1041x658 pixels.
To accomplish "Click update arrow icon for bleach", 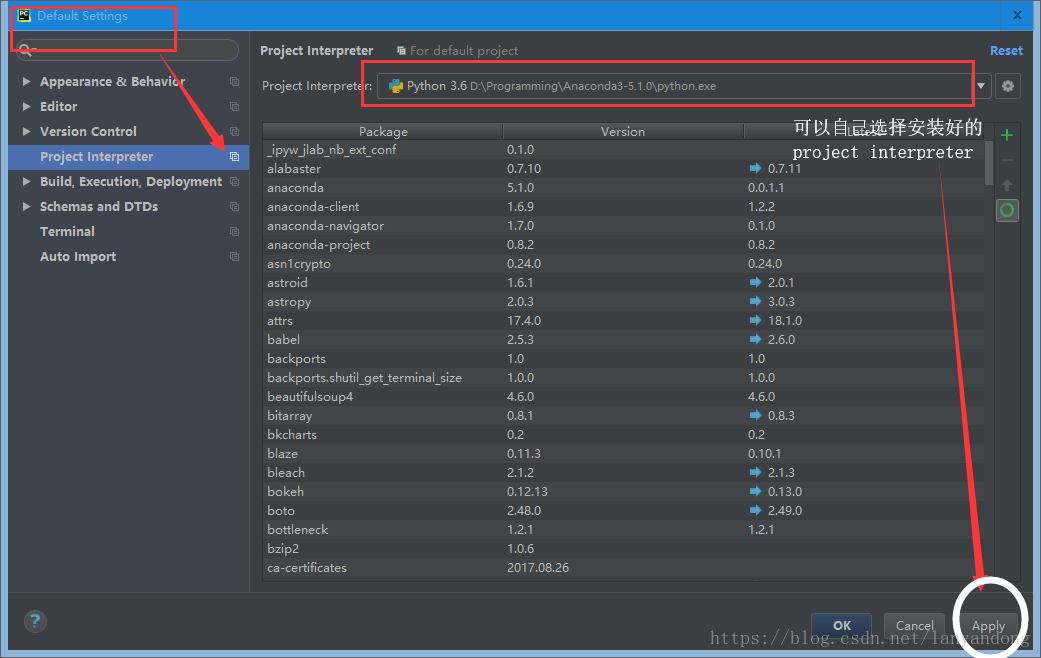I will pos(755,472).
